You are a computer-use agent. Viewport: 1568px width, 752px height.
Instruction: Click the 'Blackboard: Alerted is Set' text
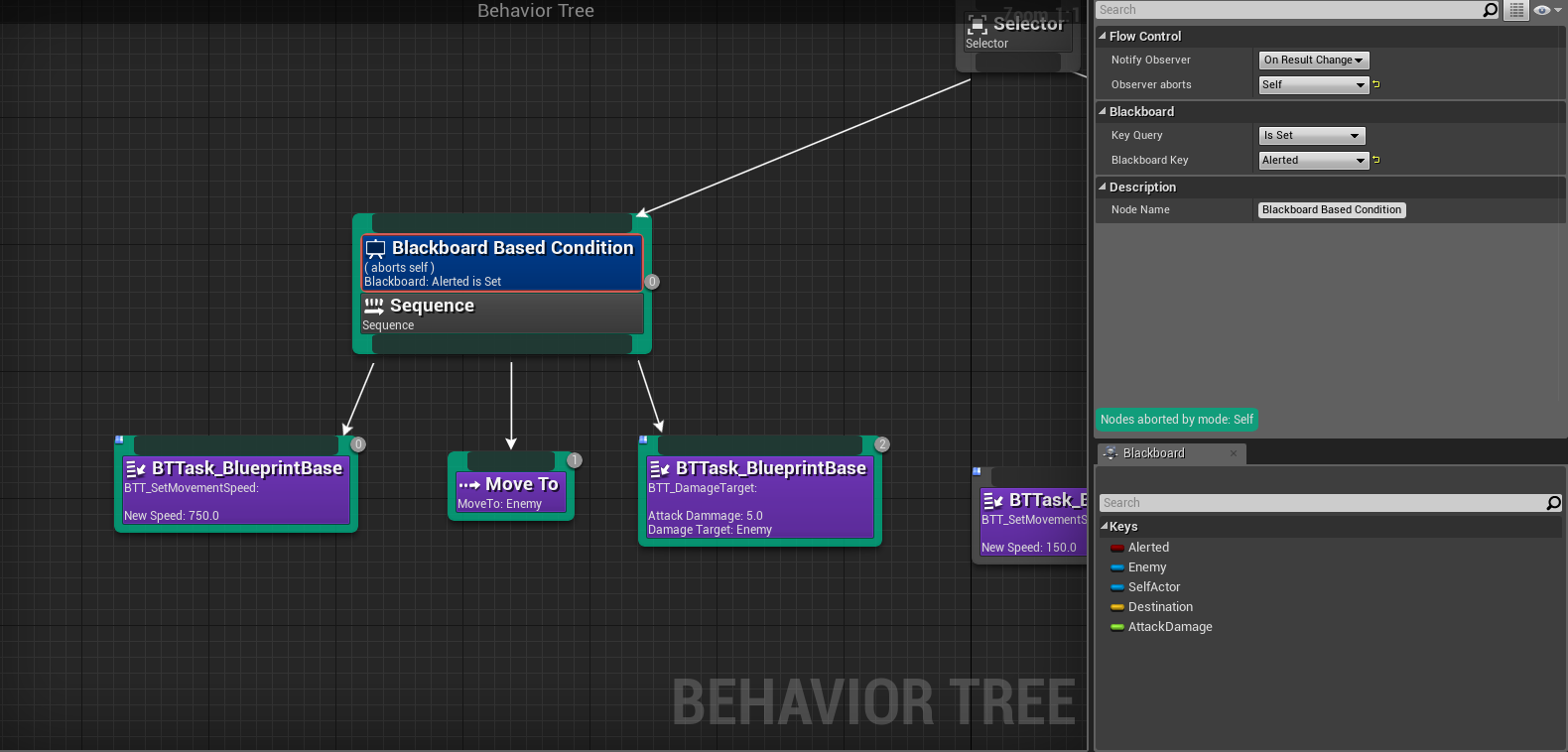tap(433, 282)
